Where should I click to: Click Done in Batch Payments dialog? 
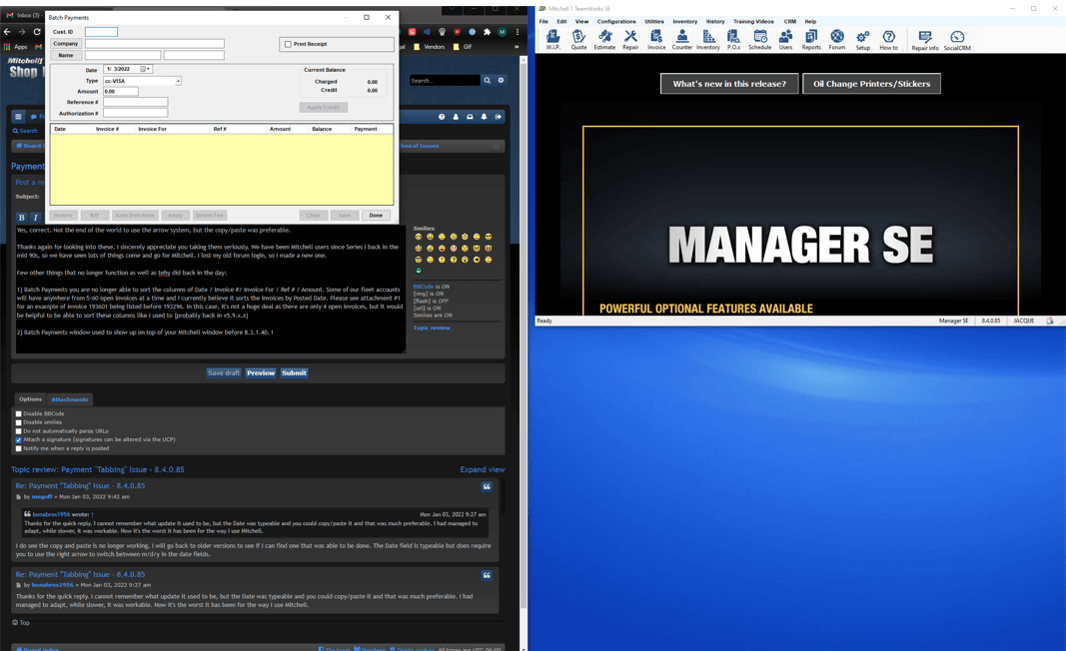pyautogui.click(x=376, y=215)
